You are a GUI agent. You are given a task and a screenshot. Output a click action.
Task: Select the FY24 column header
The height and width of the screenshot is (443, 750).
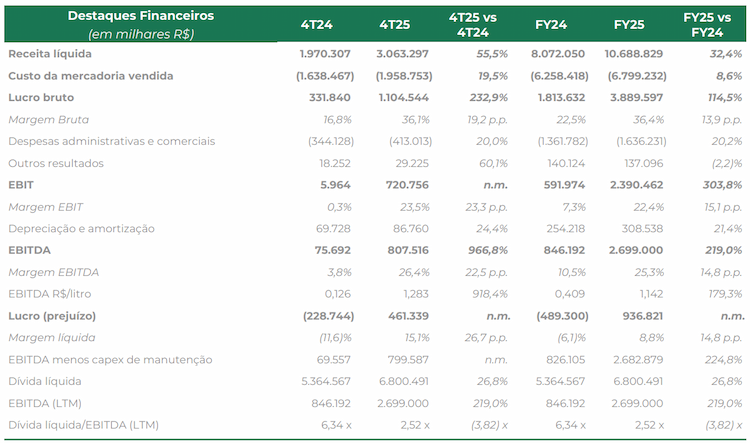pyautogui.click(x=551, y=24)
